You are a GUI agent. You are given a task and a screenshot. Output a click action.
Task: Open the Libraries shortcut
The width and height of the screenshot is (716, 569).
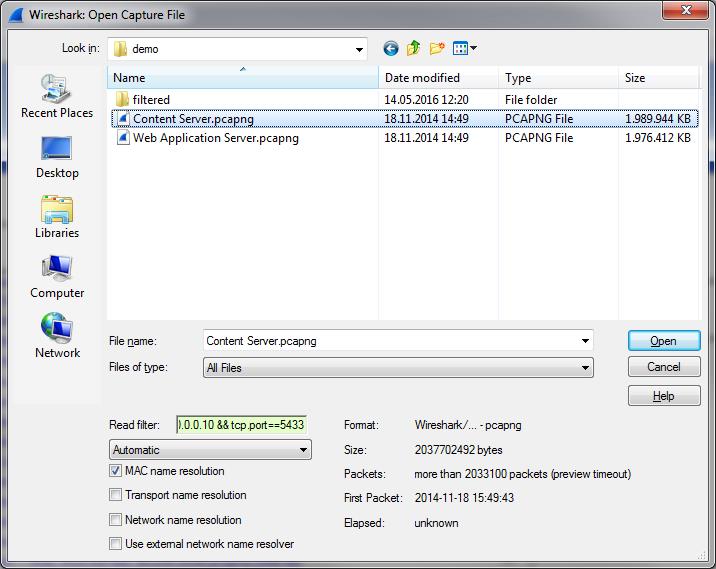pos(57,217)
